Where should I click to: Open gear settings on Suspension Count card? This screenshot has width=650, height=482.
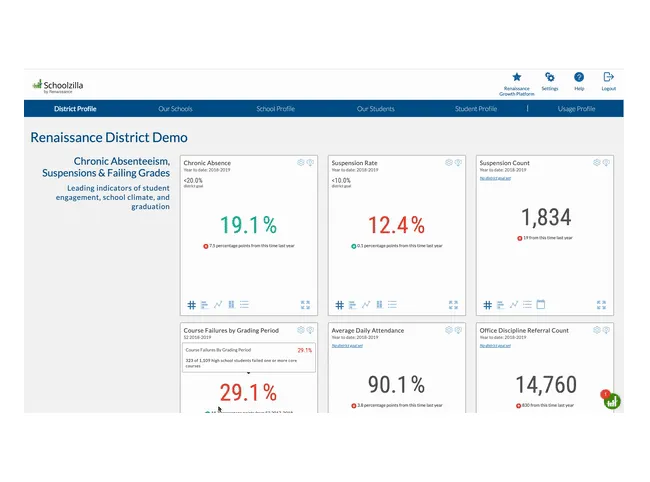(x=597, y=162)
